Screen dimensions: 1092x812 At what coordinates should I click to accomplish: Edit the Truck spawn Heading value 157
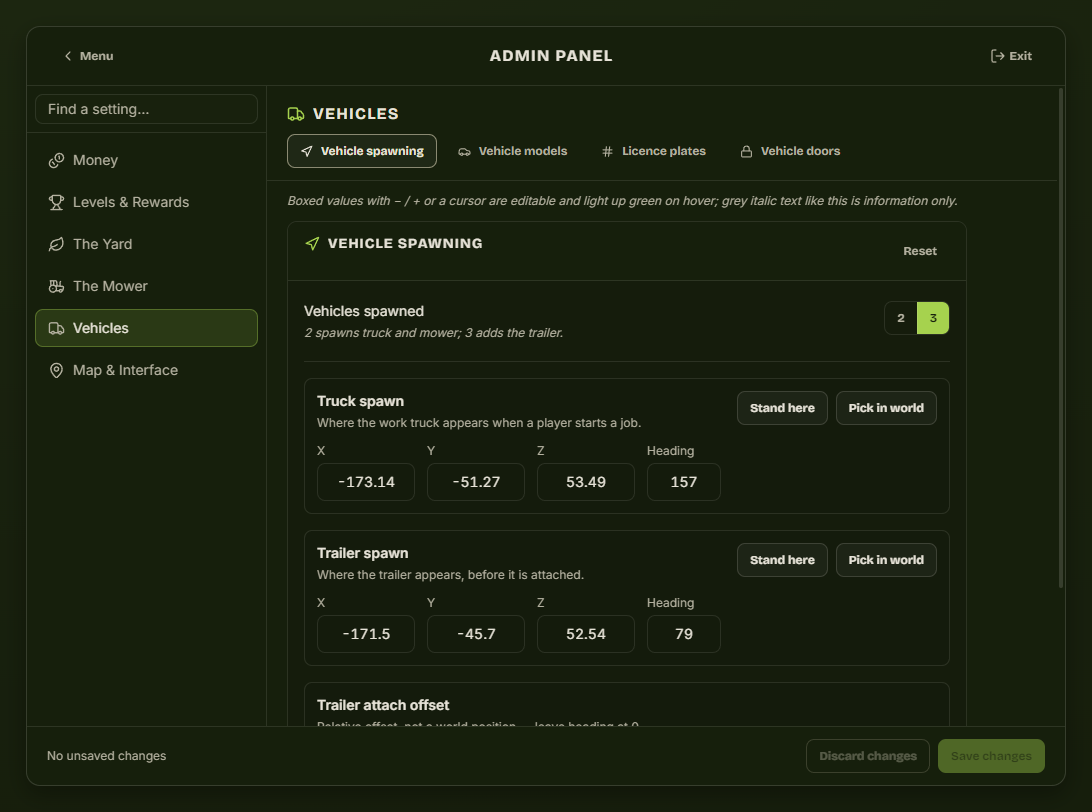click(x=683, y=482)
